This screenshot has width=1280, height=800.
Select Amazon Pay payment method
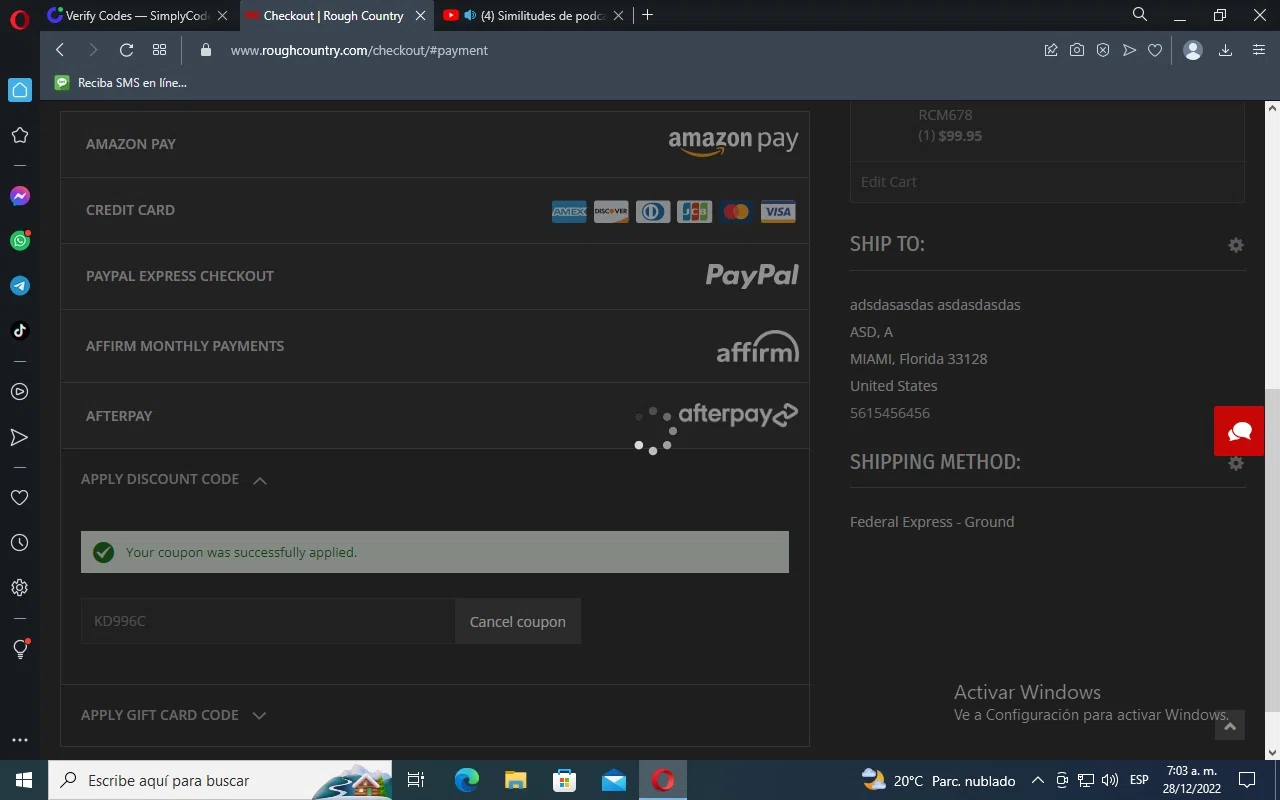pos(435,144)
